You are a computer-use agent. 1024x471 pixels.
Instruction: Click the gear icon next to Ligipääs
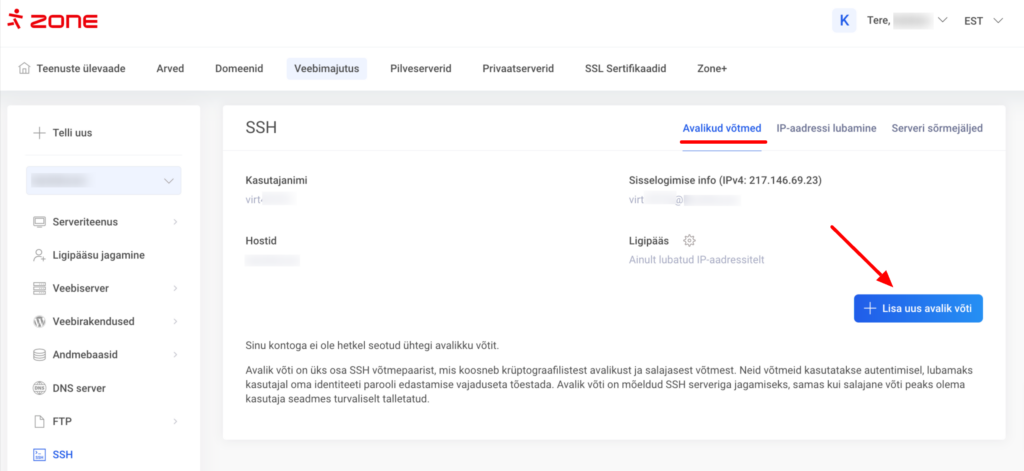pos(689,241)
